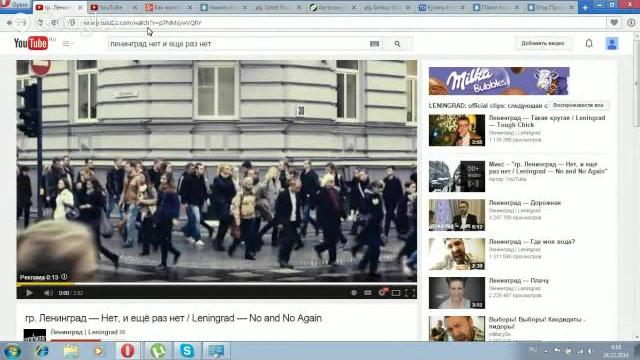Click the Opera taskbar button
Image resolution: width=640 pixels, height=360 pixels.
127,351
